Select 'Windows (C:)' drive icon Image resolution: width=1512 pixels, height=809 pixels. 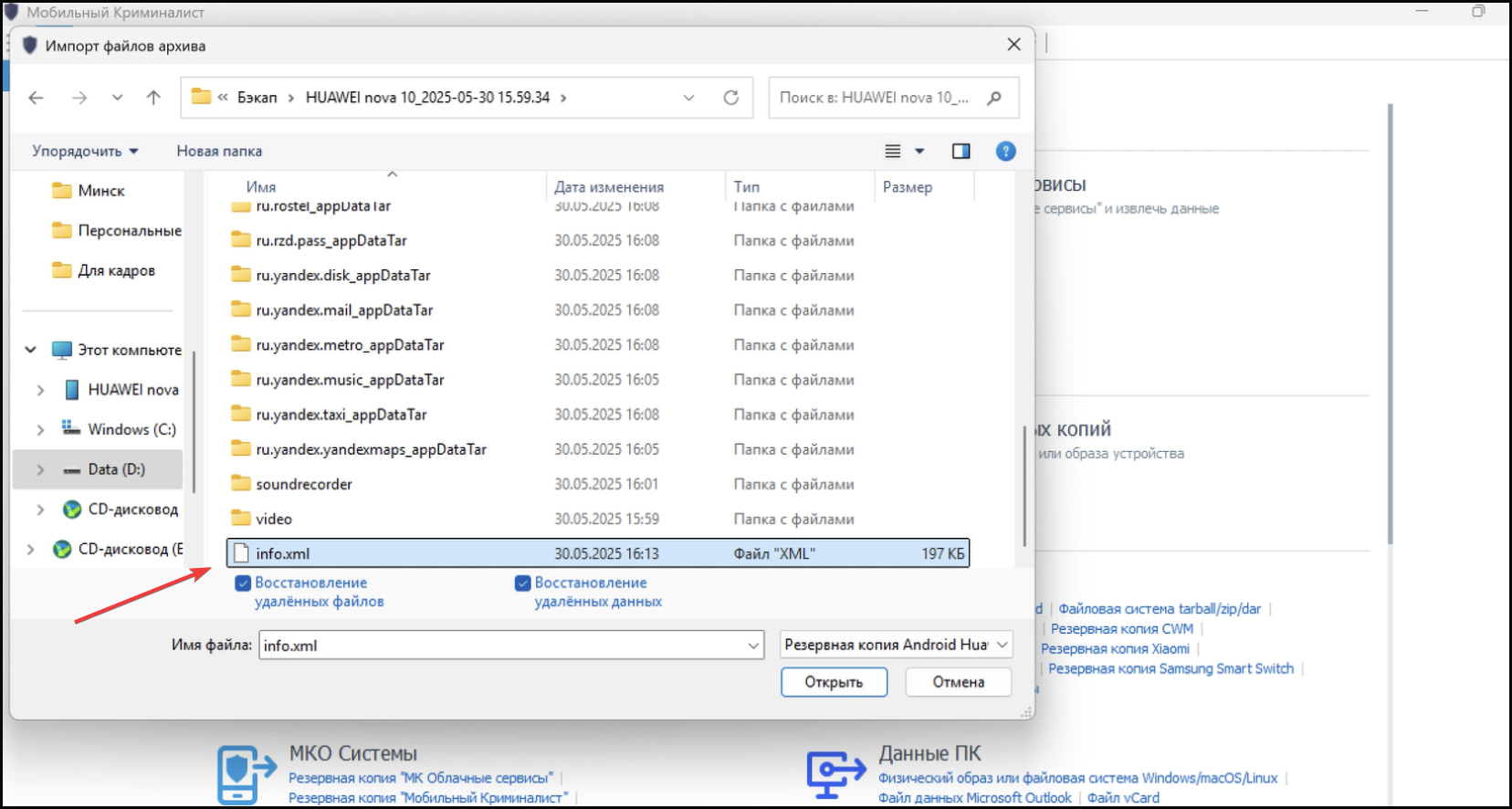(71, 428)
